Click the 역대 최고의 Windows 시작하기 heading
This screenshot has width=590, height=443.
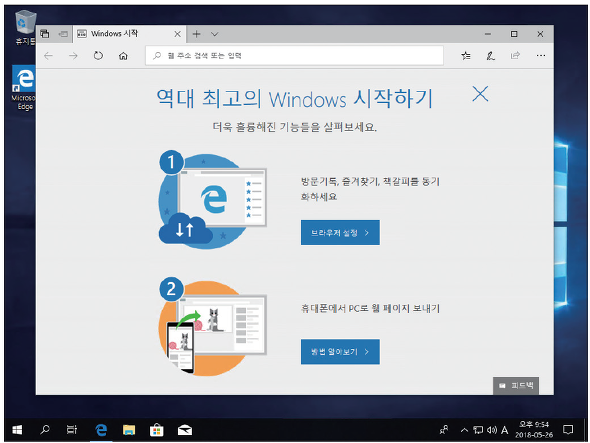click(x=295, y=99)
